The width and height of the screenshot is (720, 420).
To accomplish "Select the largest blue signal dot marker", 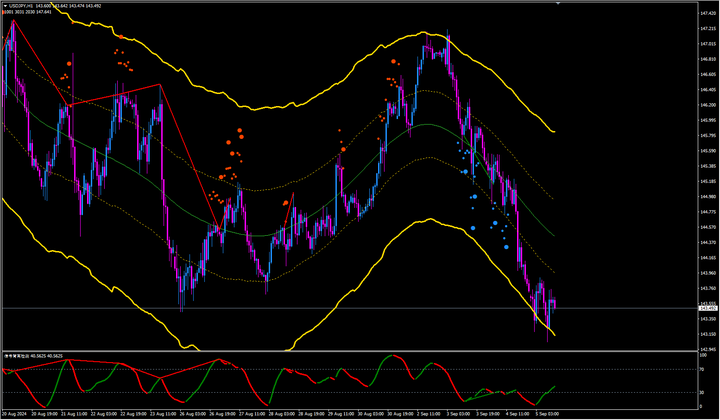I will pos(505,247).
